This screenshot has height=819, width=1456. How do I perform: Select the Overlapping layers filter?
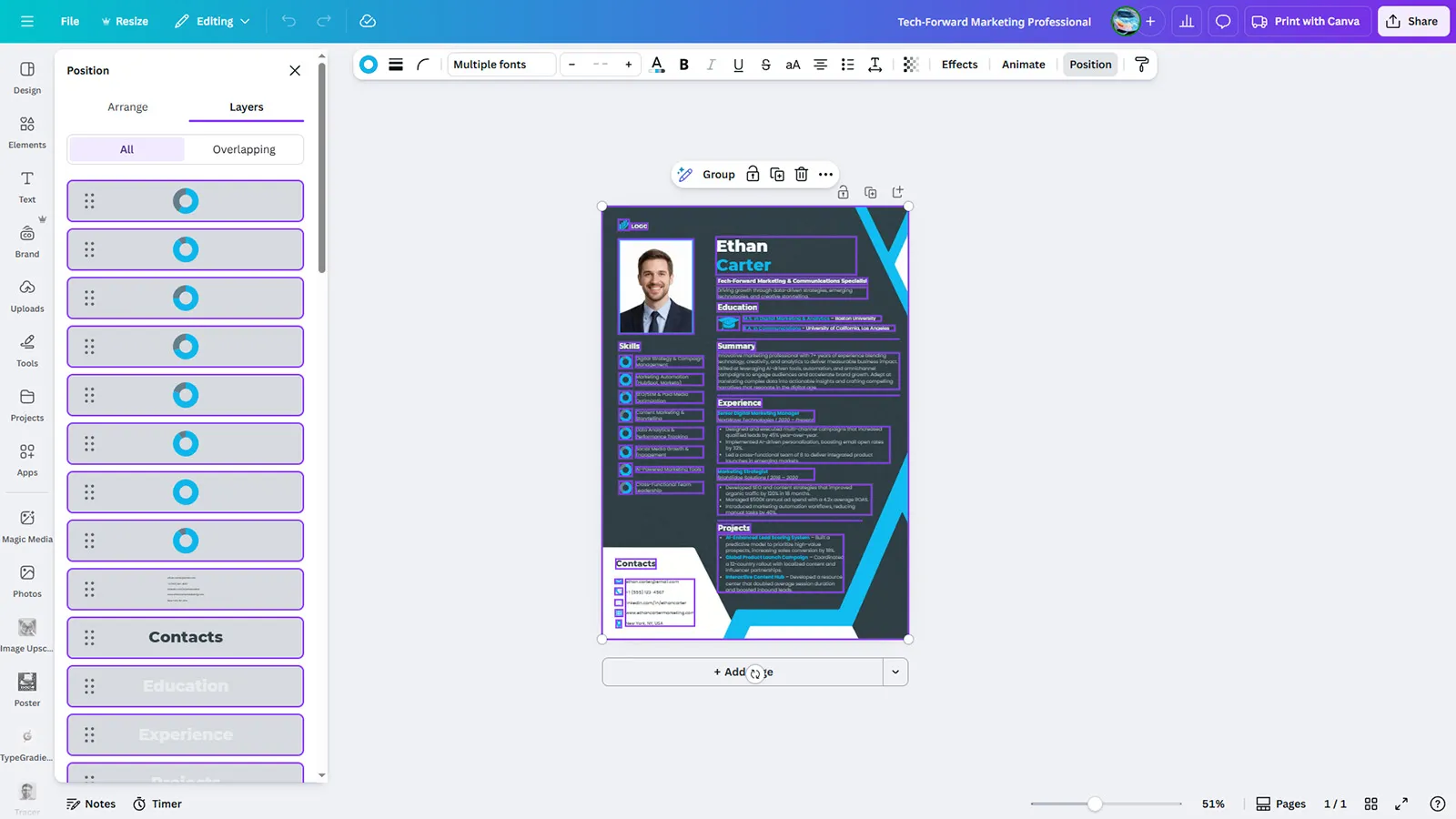(x=244, y=150)
